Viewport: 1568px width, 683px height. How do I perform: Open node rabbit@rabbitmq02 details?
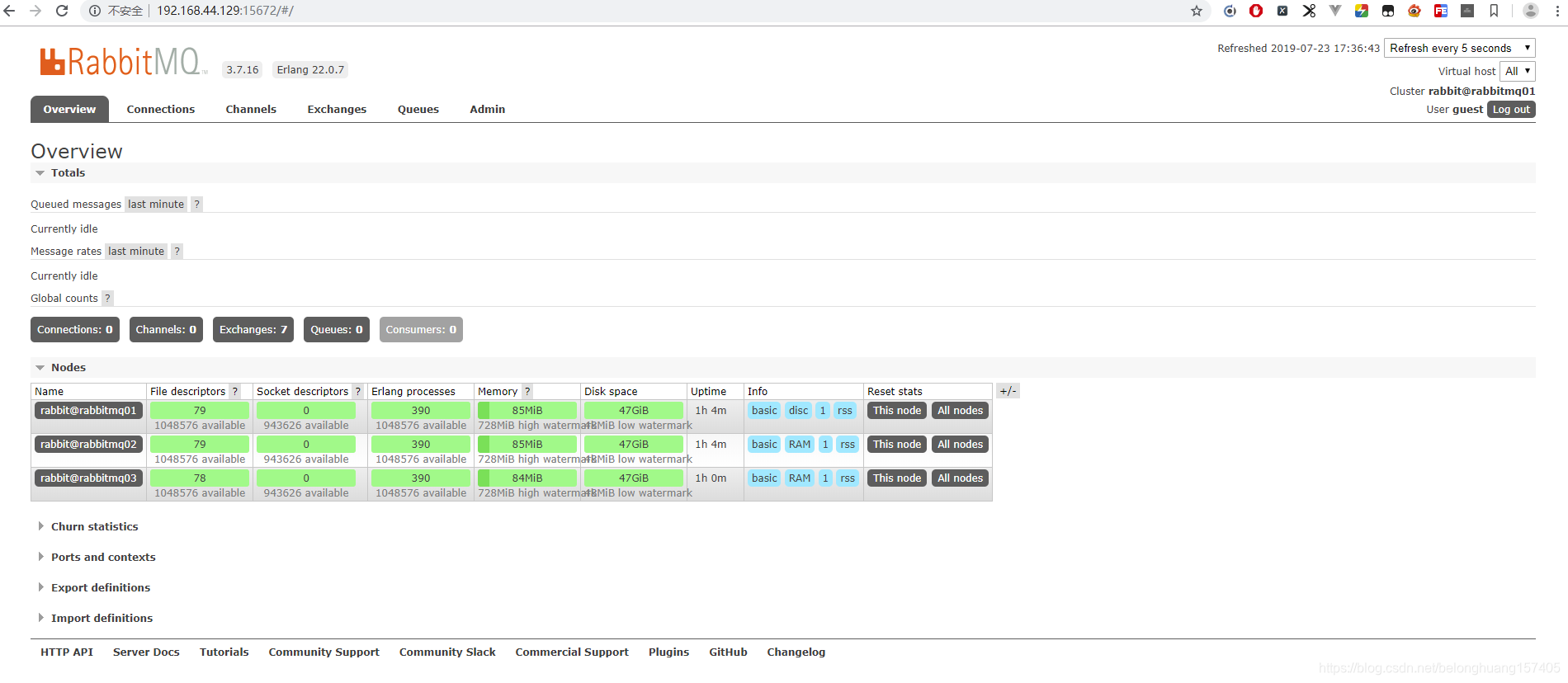[x=88, y=445]
